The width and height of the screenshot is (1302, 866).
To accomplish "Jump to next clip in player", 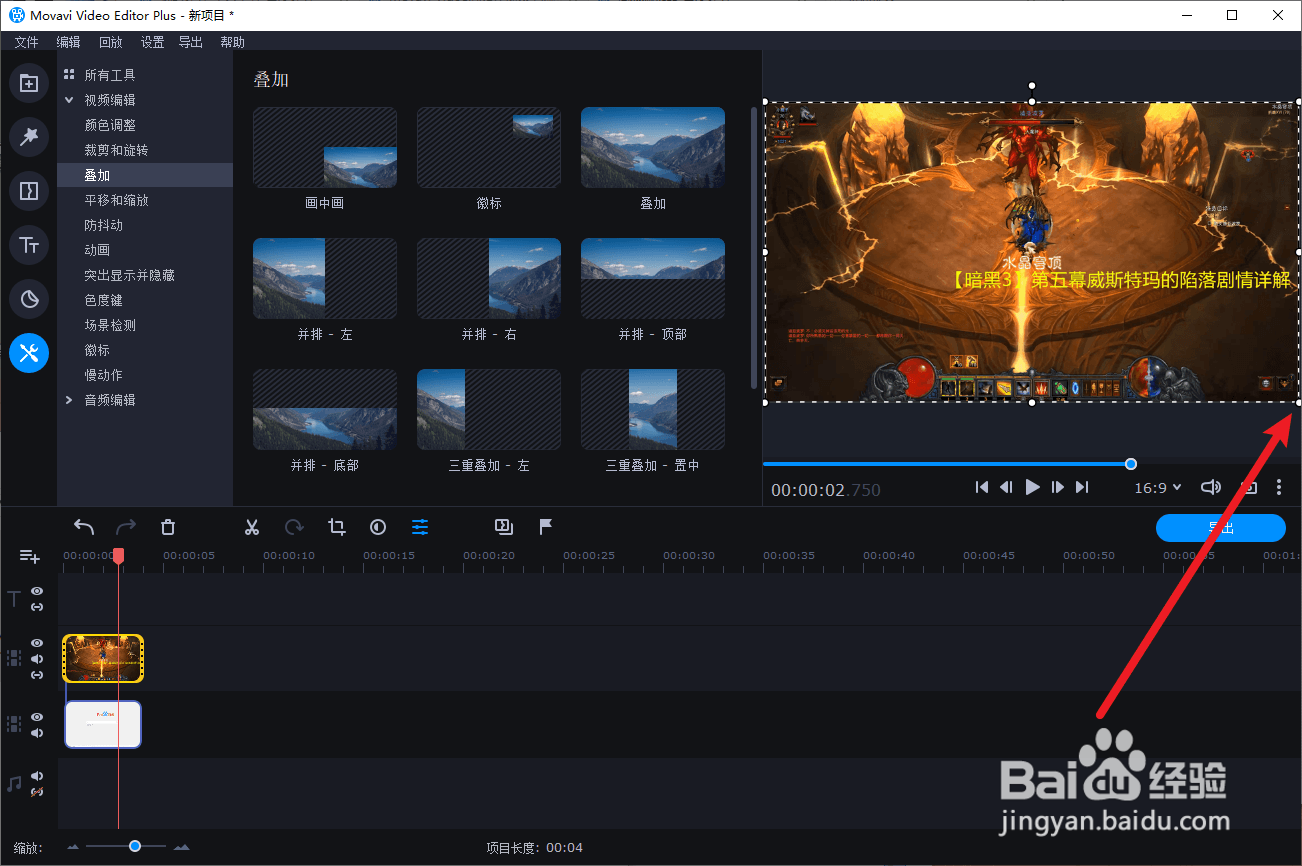I will (x=1082, y=487).
